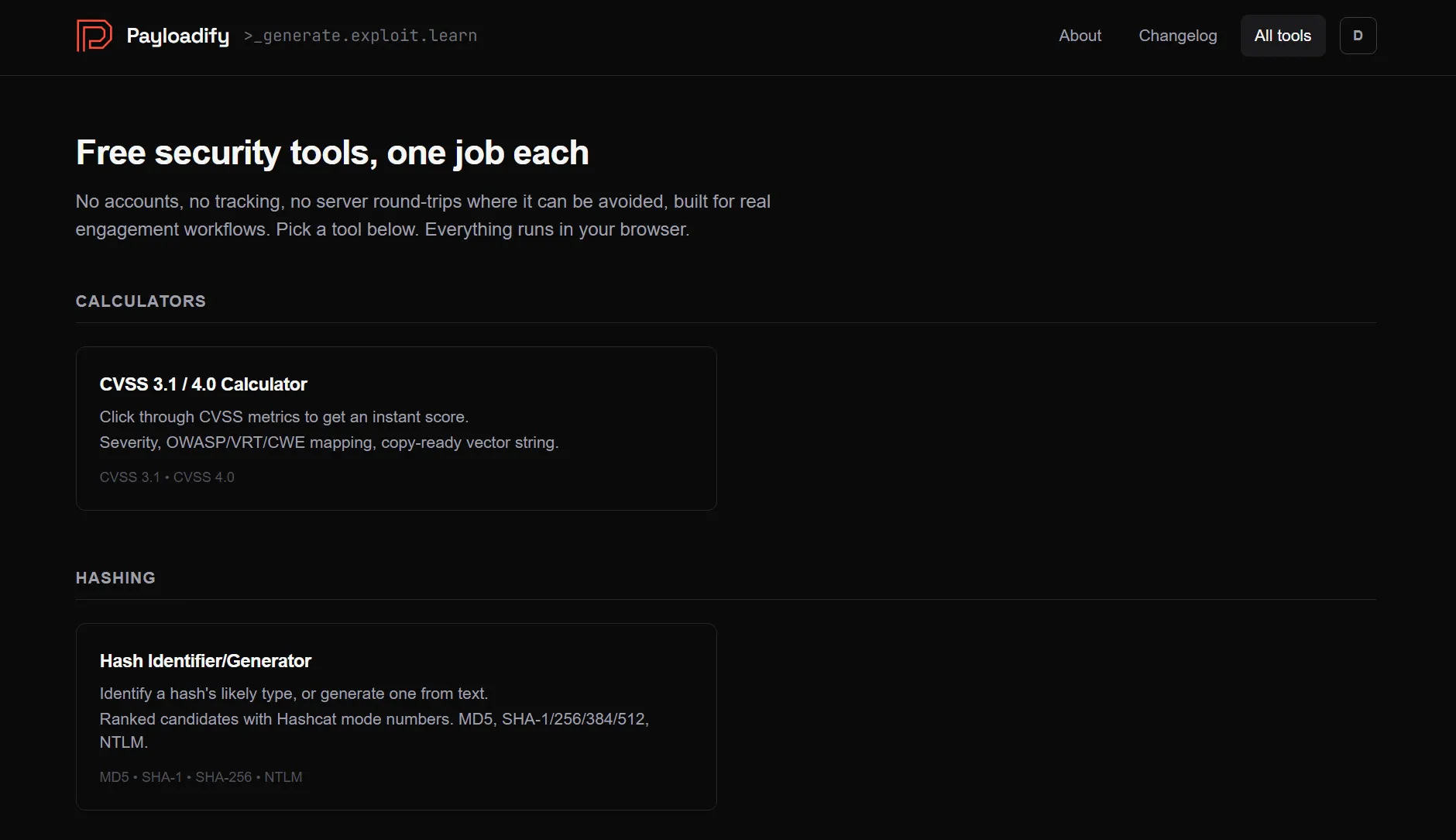Click 'Ranked candidates with Hashcat mode numbers' line
Viewport: 1456px width, 840px height.
pyautogui.click(x=374, y=731)
